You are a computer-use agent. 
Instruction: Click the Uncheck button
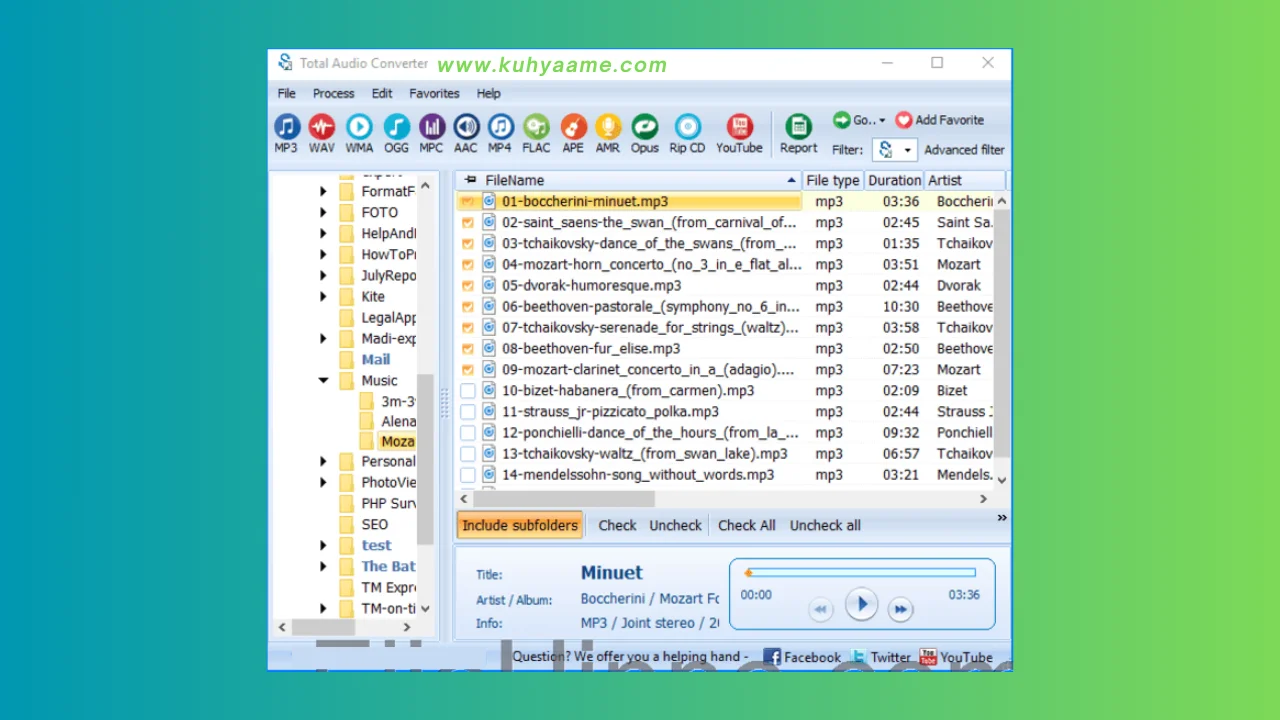click(675, 525)
